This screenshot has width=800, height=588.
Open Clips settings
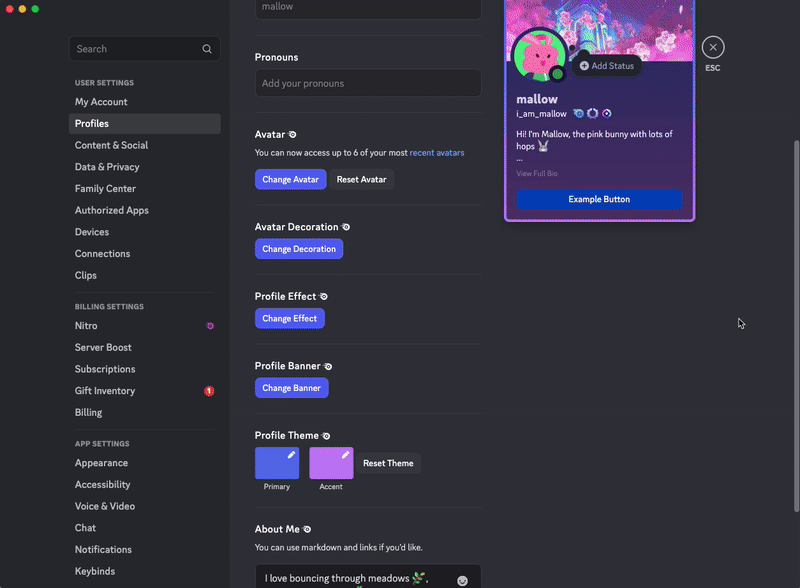click(x=145, y=276)
